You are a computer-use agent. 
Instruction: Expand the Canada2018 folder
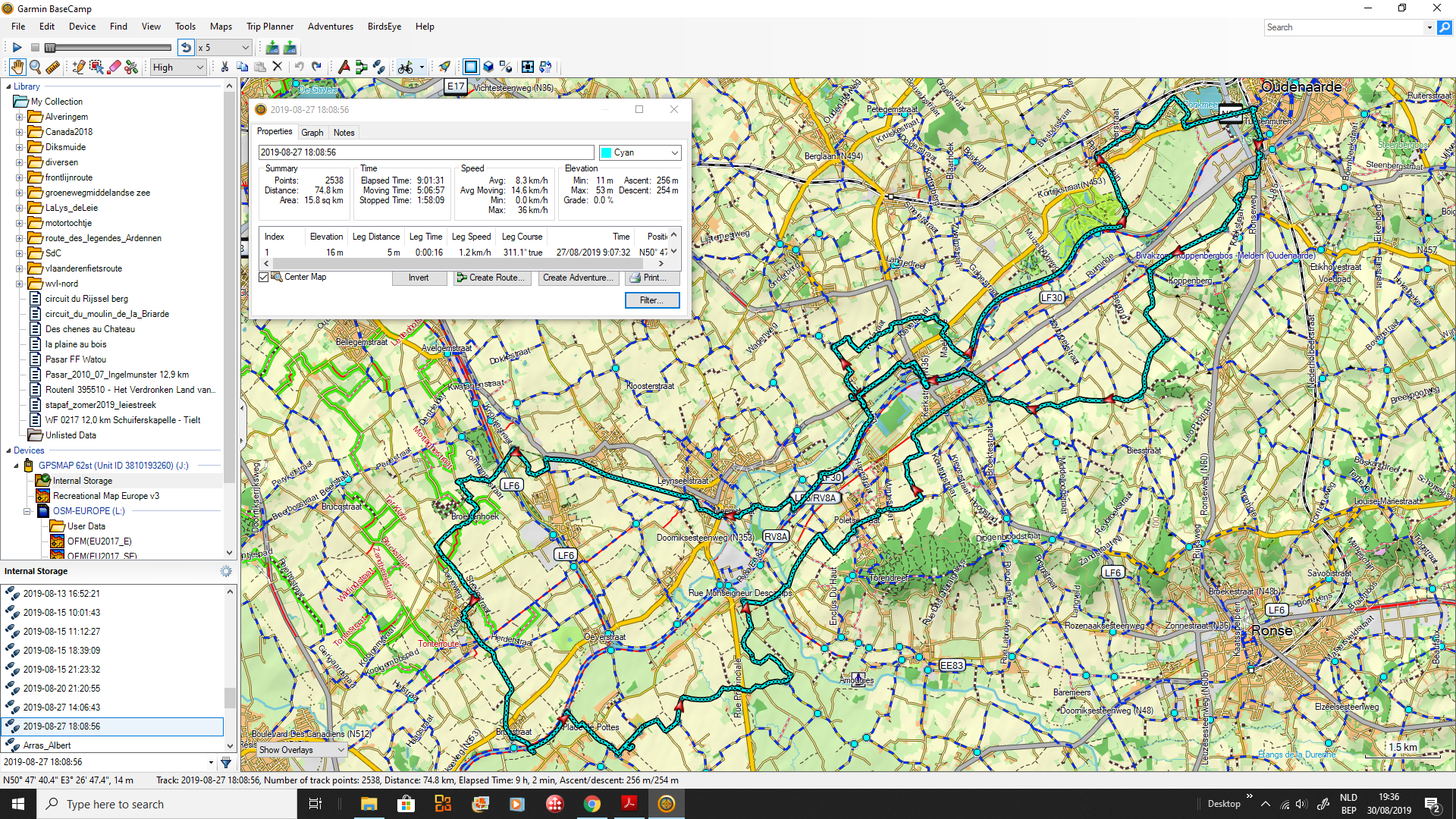tap(20, 132)
